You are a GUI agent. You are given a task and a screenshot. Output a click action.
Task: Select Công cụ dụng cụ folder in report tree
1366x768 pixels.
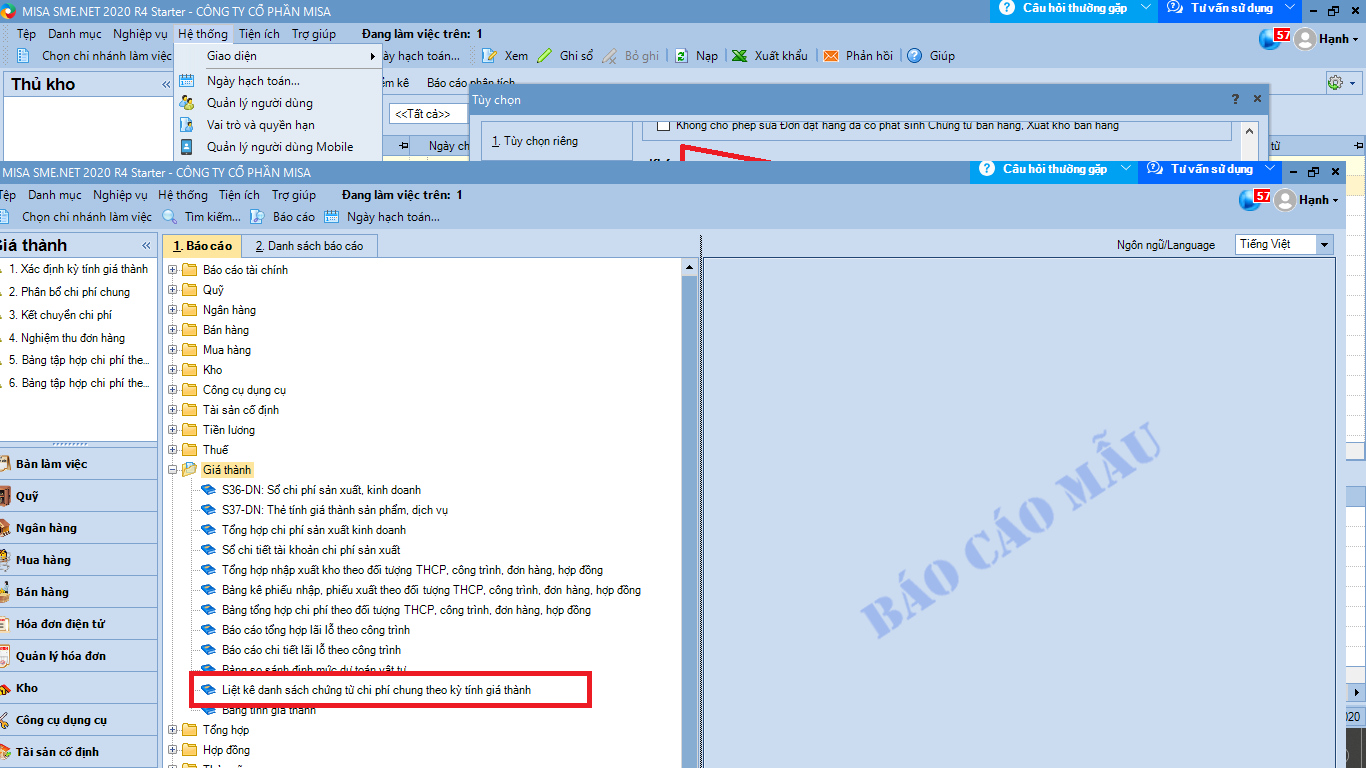(x=244, y=390)
